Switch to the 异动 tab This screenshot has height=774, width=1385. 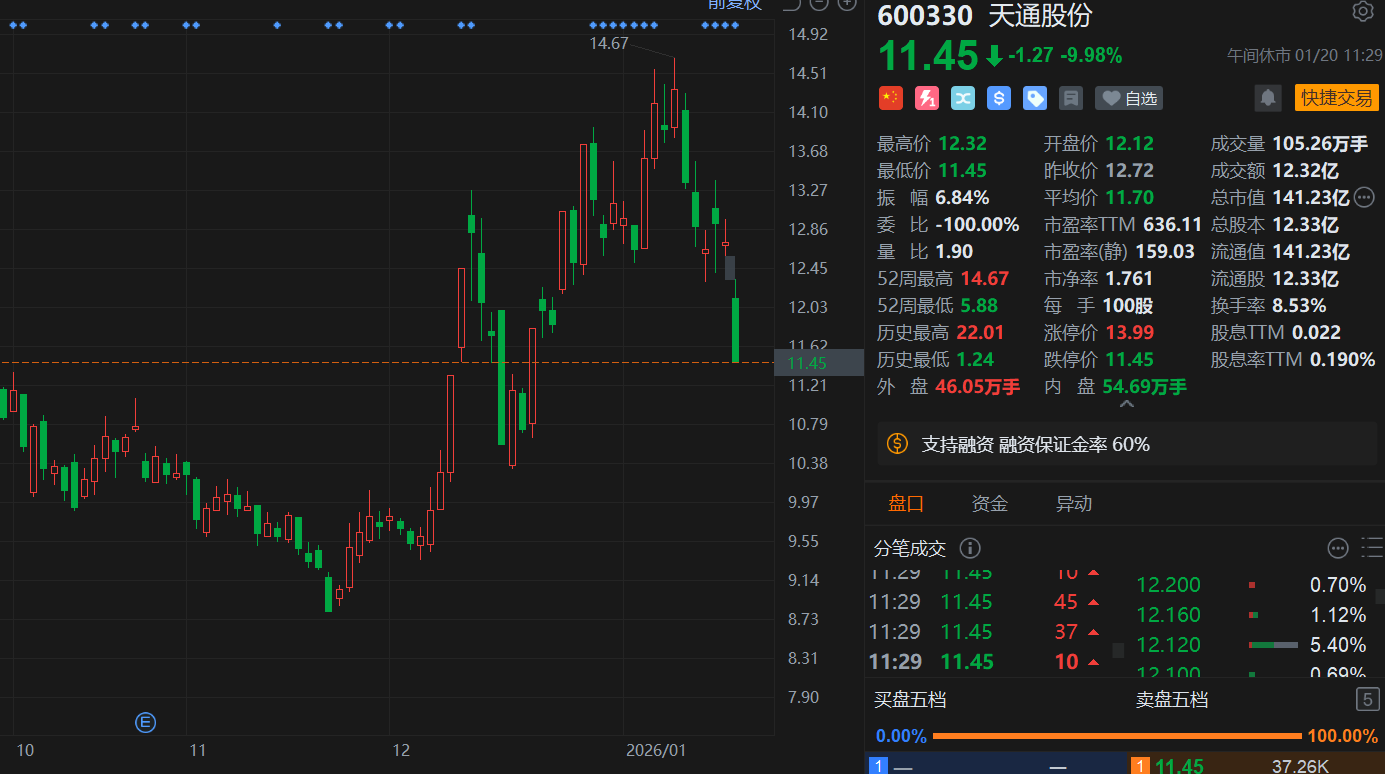coord(1074,504)
